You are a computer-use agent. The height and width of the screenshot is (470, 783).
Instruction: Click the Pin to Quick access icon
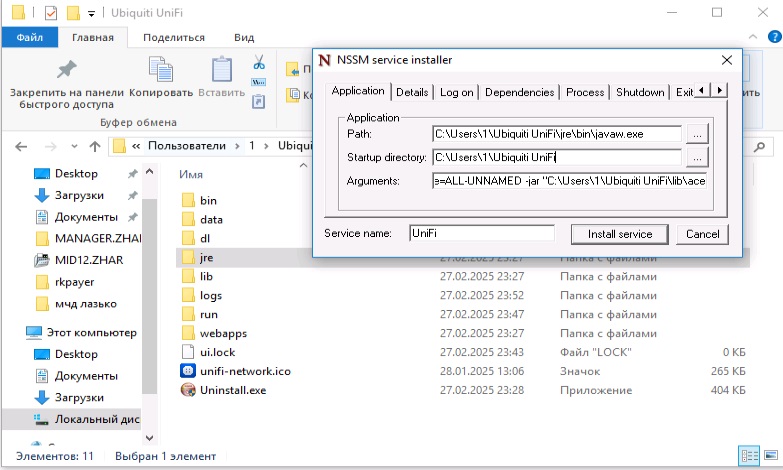(66, 69)
